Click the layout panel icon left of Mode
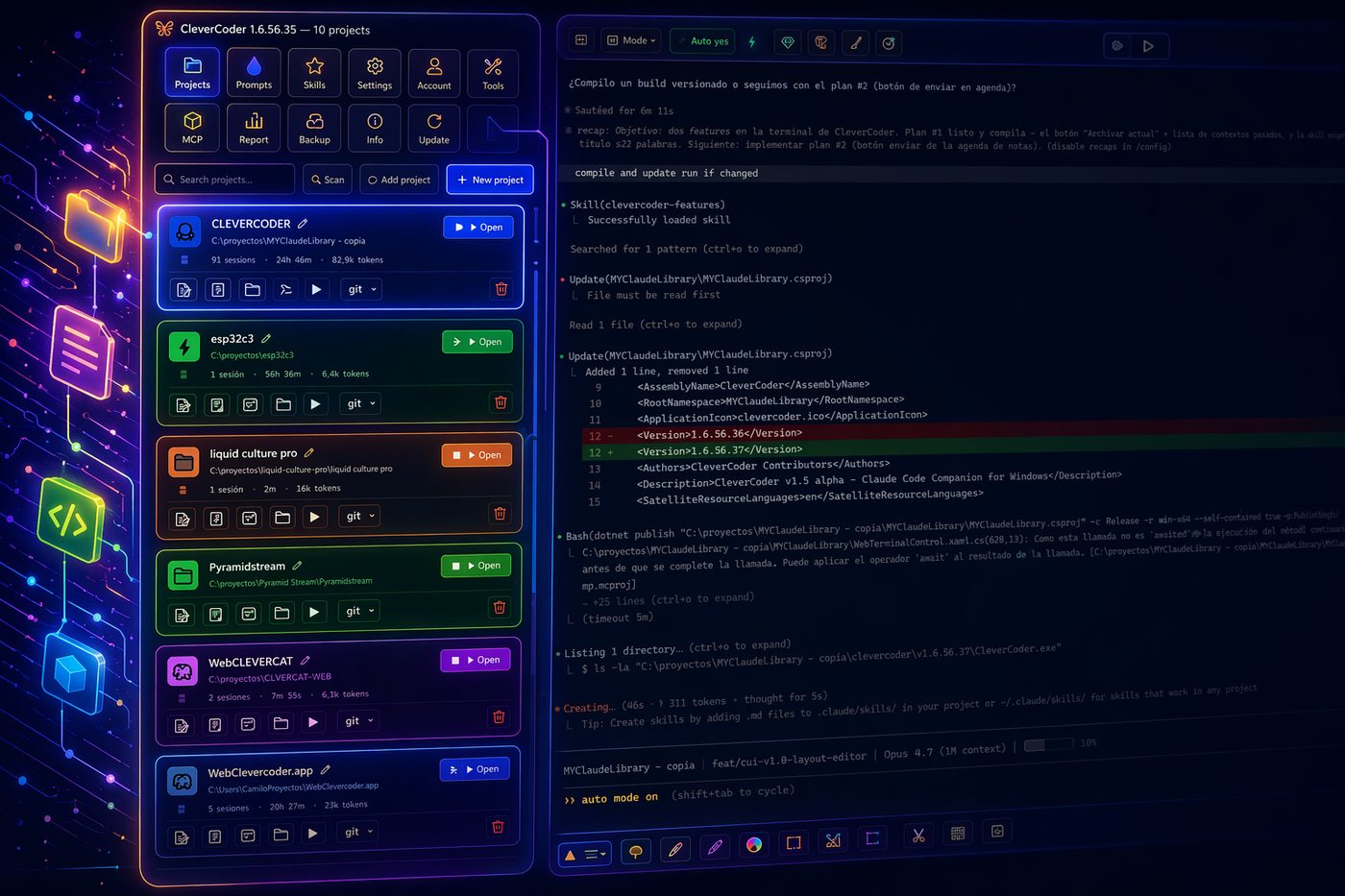The image size is (1345, 896). [581, 40]
